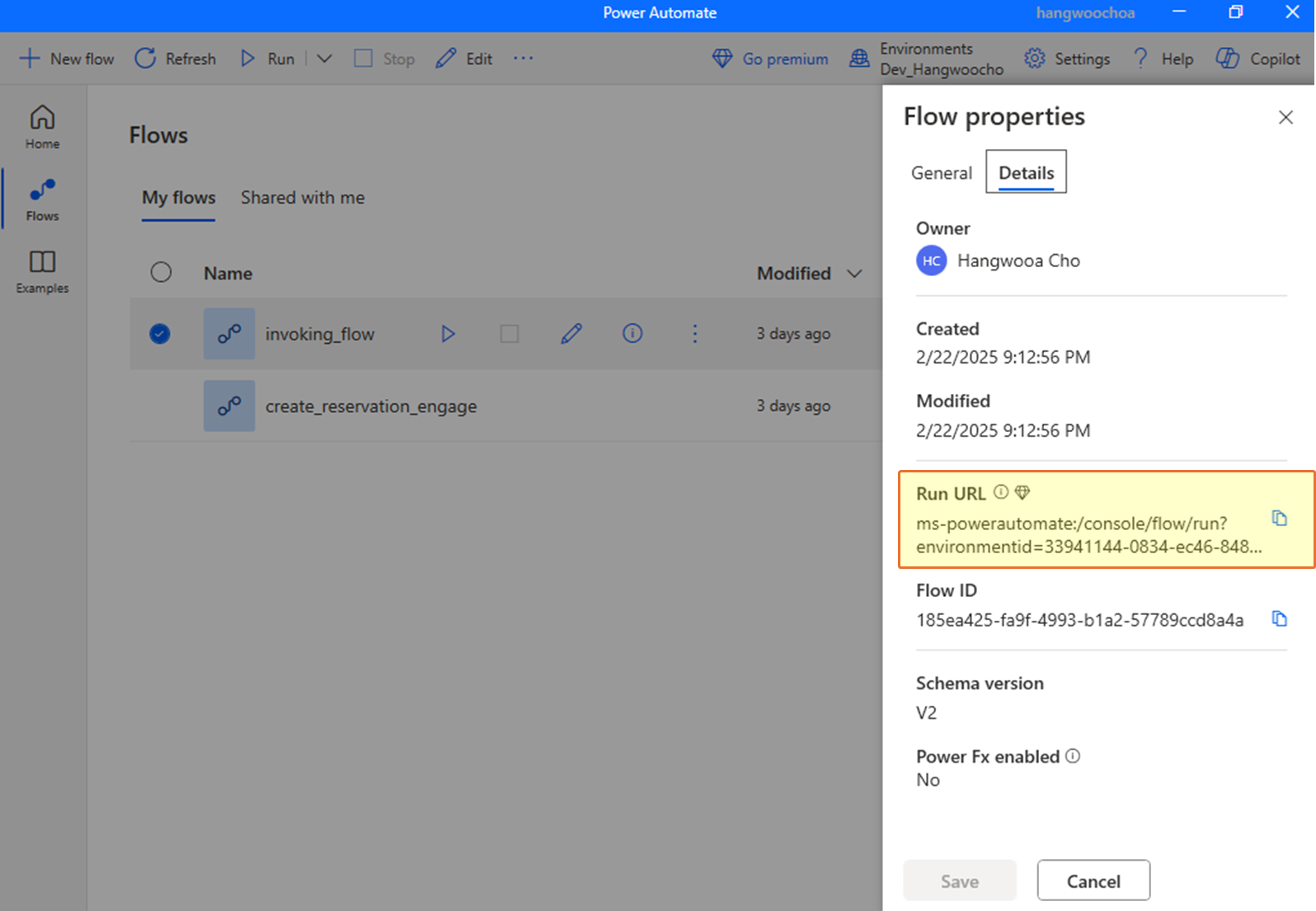The image size is (1316, 911).
Task: Run the selected flow from toolbar
Action: pos(267,59)
